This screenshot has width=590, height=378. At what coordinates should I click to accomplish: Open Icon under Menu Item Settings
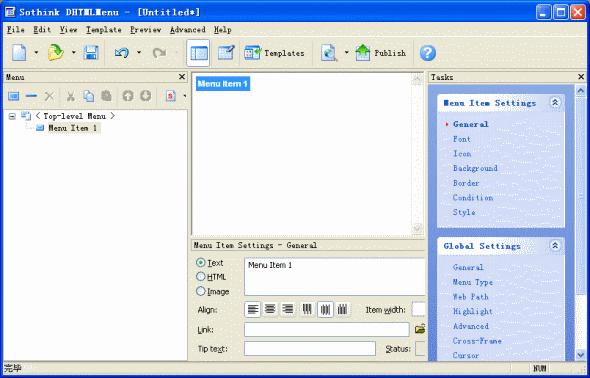[x=462, y=153]
